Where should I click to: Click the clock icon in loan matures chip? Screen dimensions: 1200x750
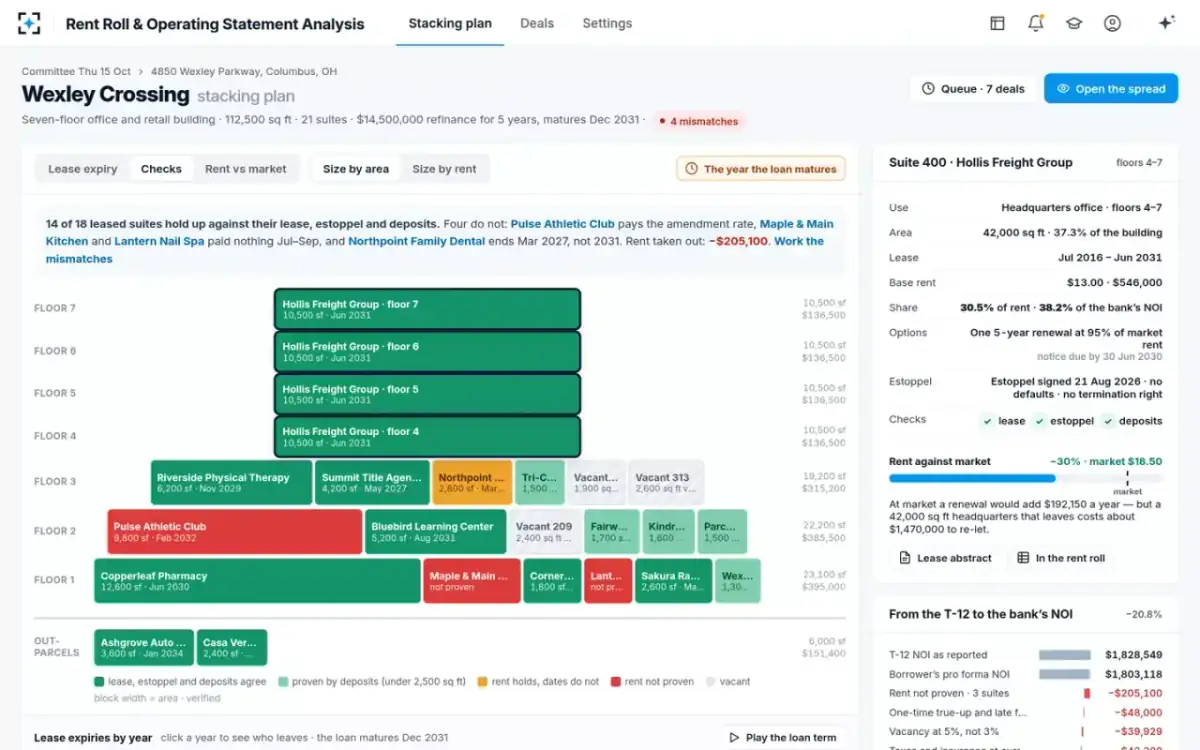point(692,169)
